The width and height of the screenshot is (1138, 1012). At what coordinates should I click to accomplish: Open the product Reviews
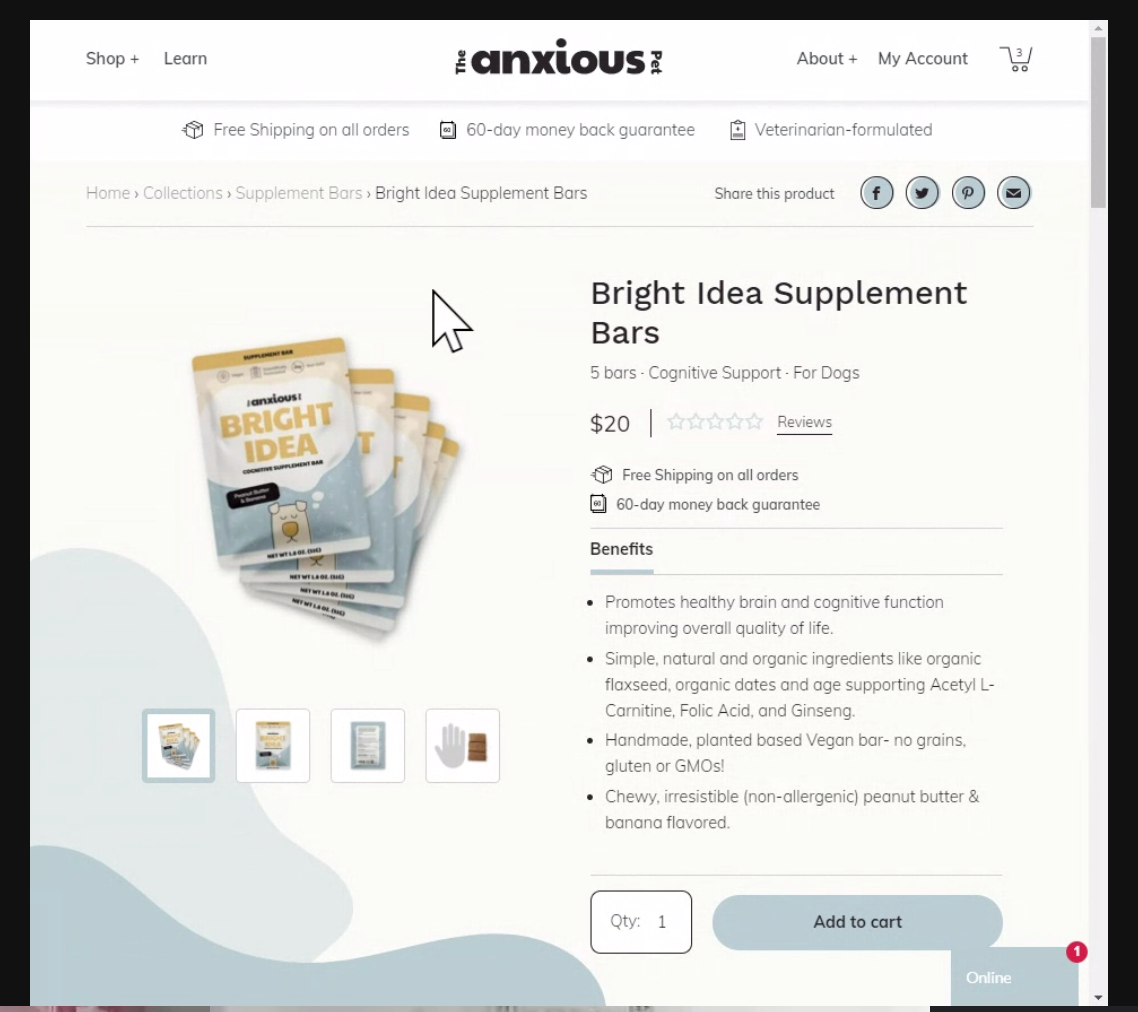(804, 422)
